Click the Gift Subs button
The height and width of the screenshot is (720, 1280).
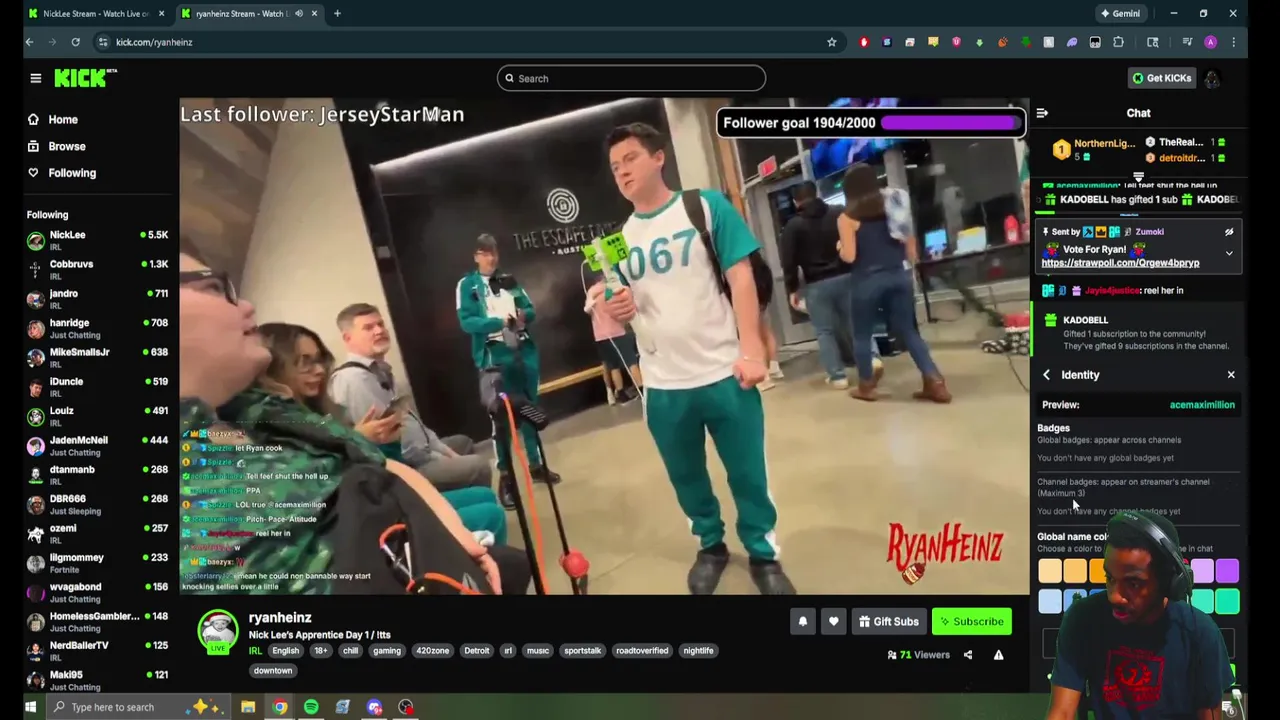[888, 622]
